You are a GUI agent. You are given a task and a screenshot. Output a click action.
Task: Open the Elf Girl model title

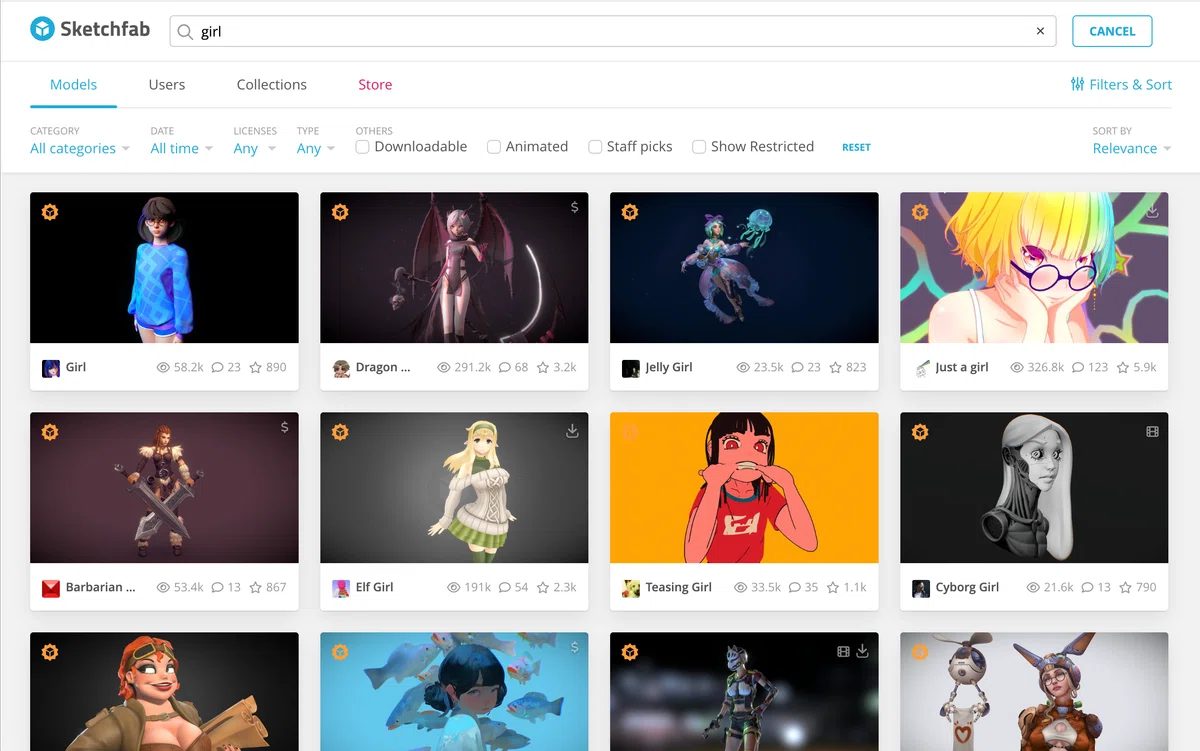pyautogui.click(x=375, y=587)
